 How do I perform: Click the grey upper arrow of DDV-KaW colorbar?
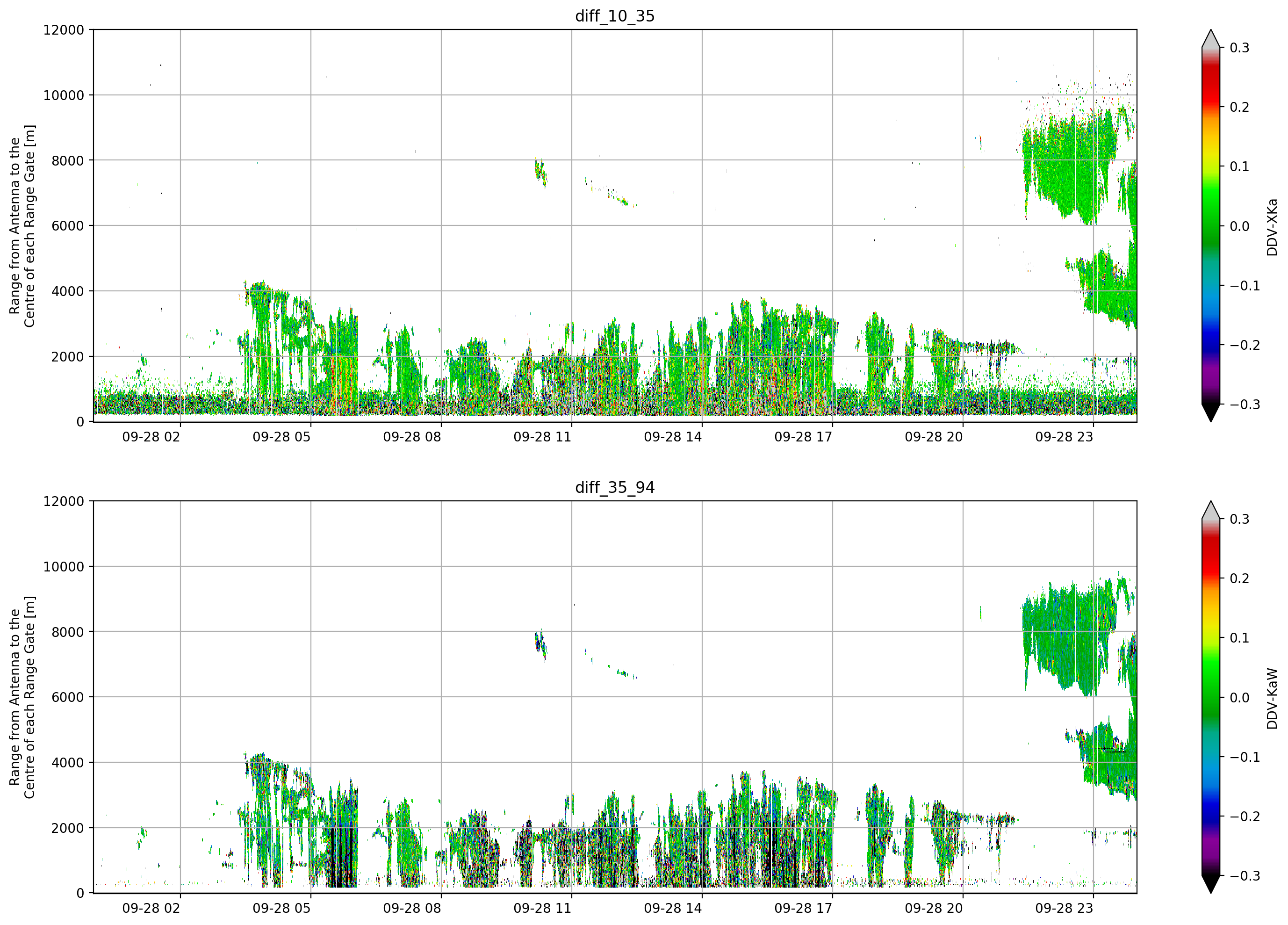click(1211, 510)
